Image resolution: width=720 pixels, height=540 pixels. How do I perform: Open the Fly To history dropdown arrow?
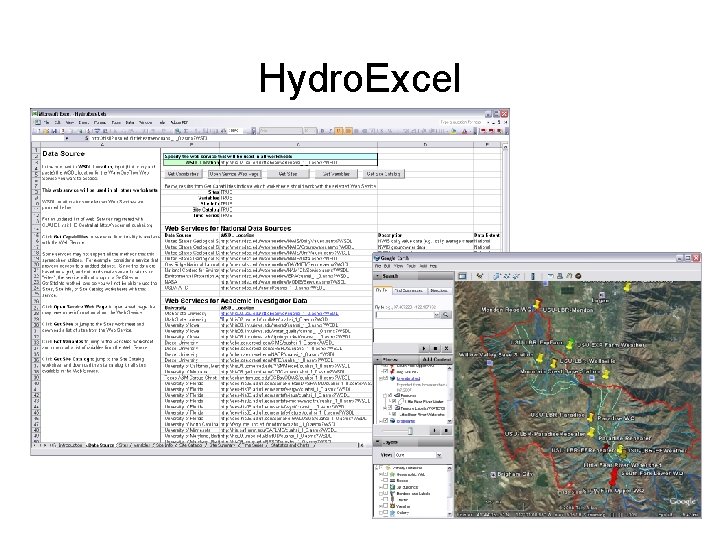(437, 315)
